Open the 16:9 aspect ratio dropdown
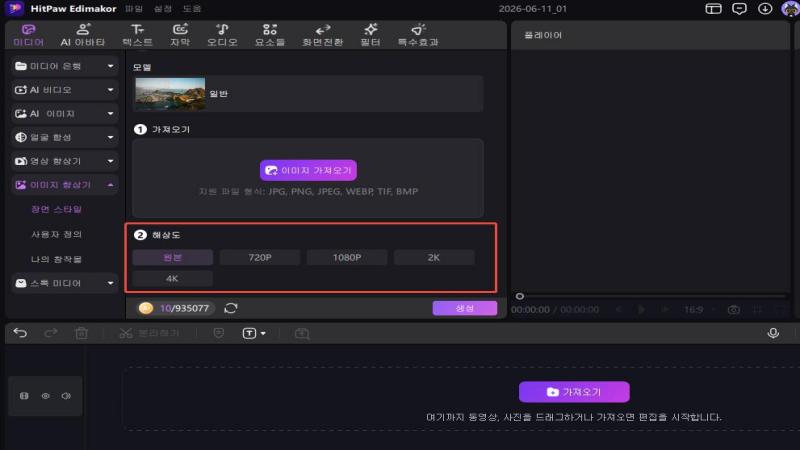Image resolution: width=800 pixels, height=450 pixels. [x=699, y=310]
